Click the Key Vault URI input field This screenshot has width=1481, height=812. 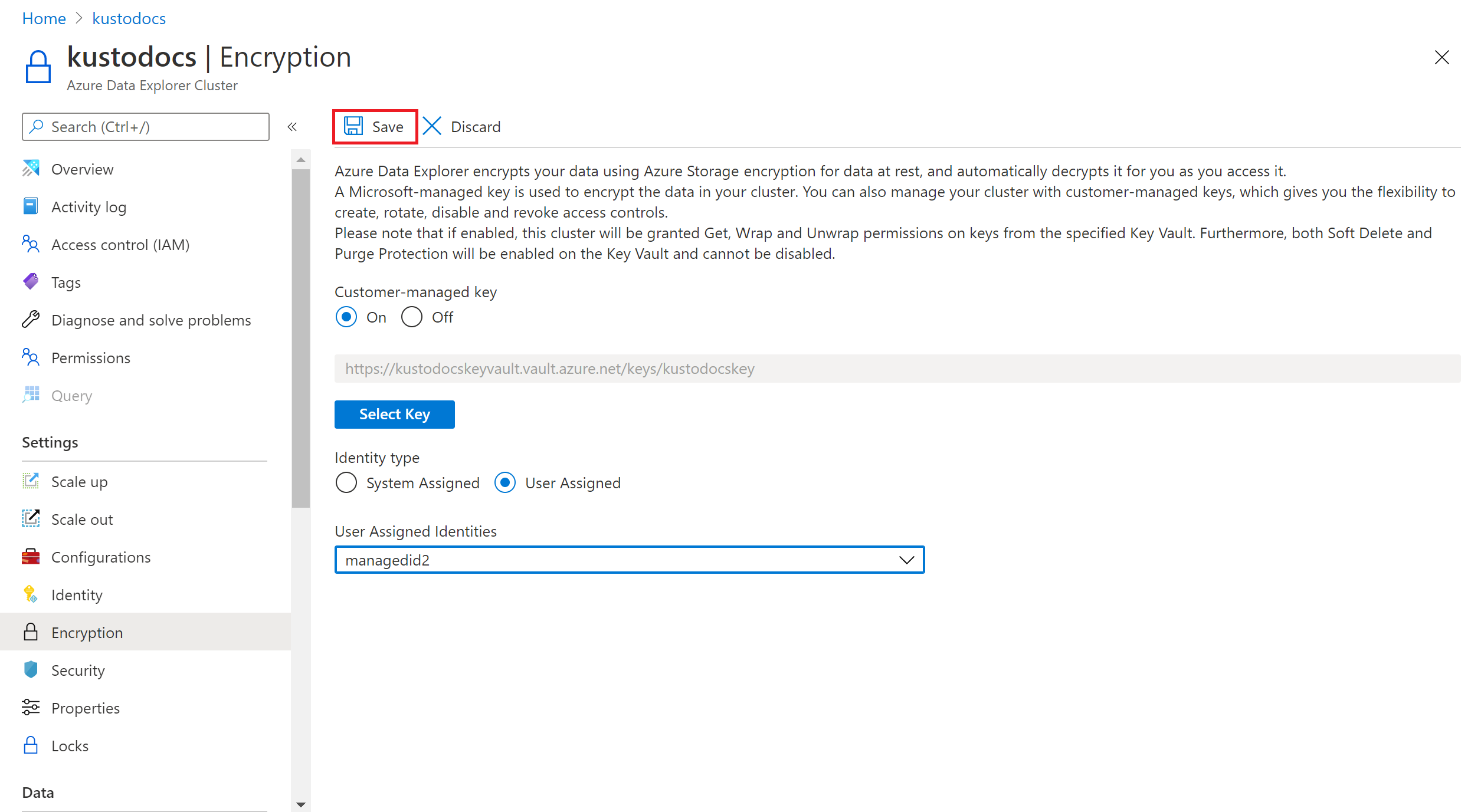[x=897, y=368]
